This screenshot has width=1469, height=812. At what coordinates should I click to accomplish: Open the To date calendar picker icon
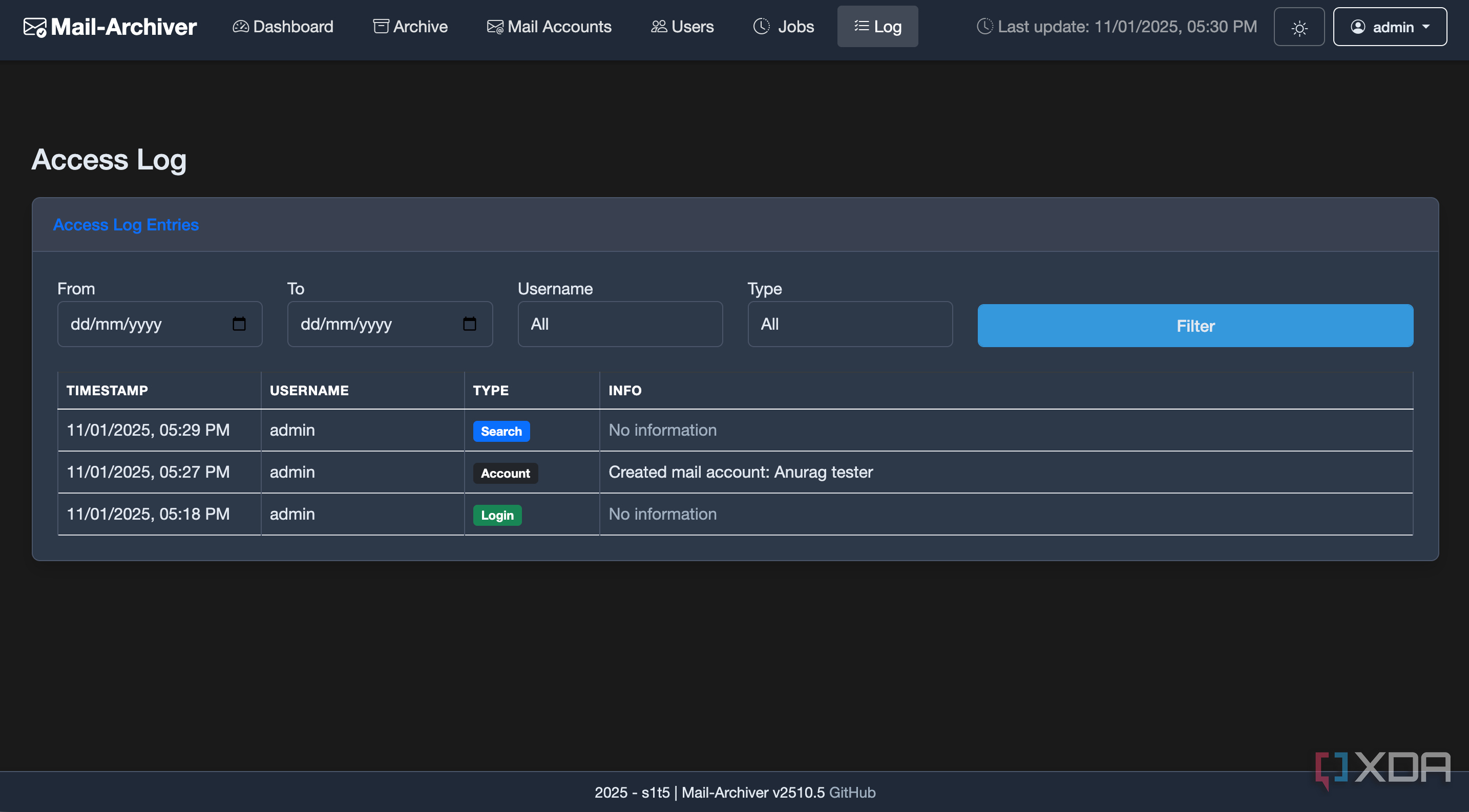469,324
